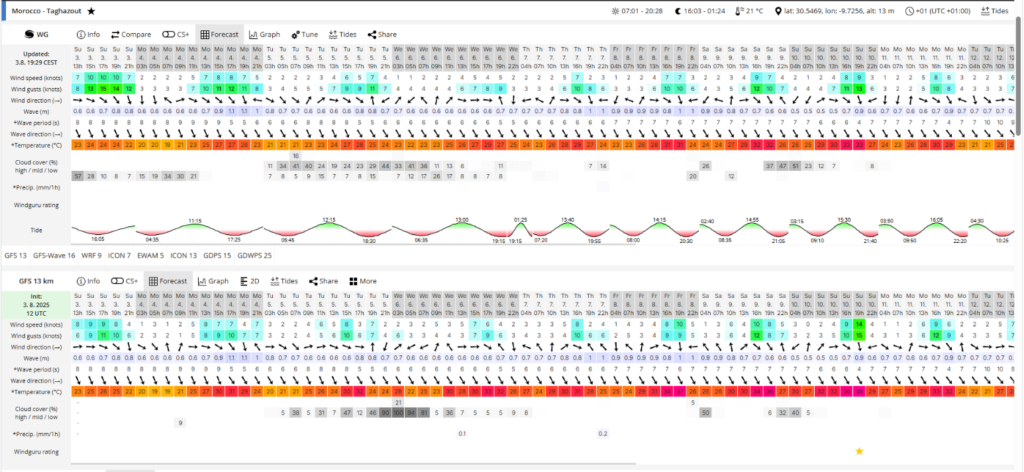Click the vertical scrollbar on the right edge

1019,78
